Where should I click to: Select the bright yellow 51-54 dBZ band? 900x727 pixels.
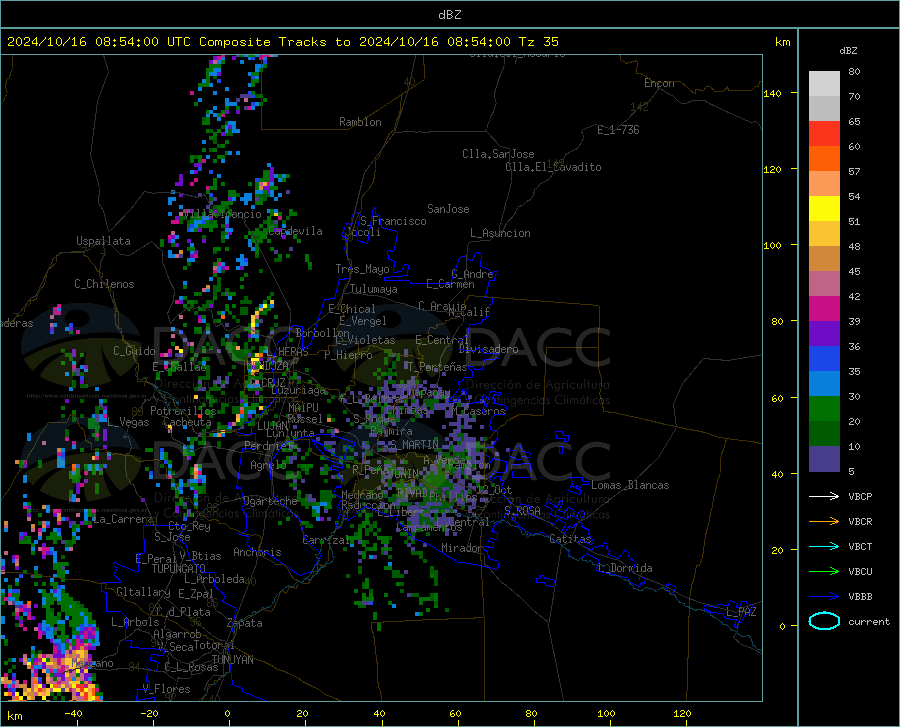point(824,209)
